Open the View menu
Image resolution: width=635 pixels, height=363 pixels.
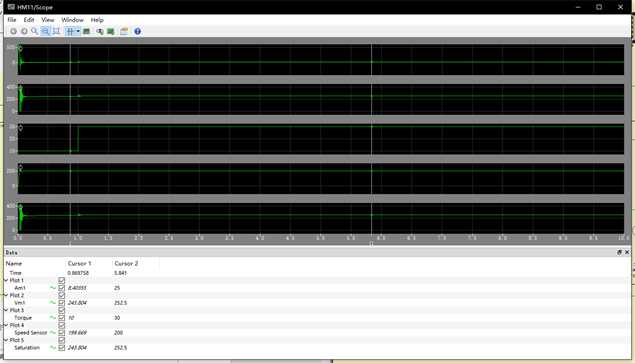(47, 19)
